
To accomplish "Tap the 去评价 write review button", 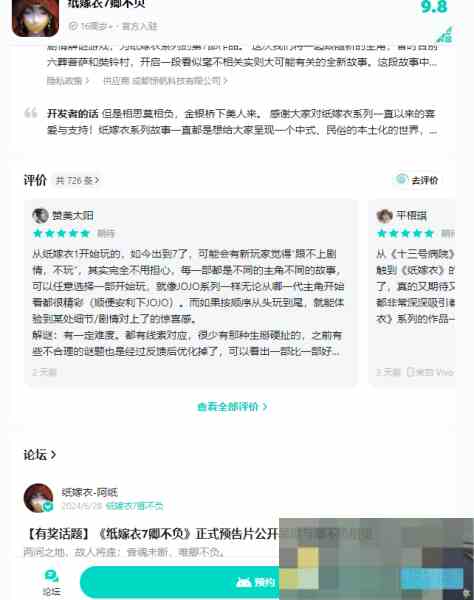I will [417, 180].
